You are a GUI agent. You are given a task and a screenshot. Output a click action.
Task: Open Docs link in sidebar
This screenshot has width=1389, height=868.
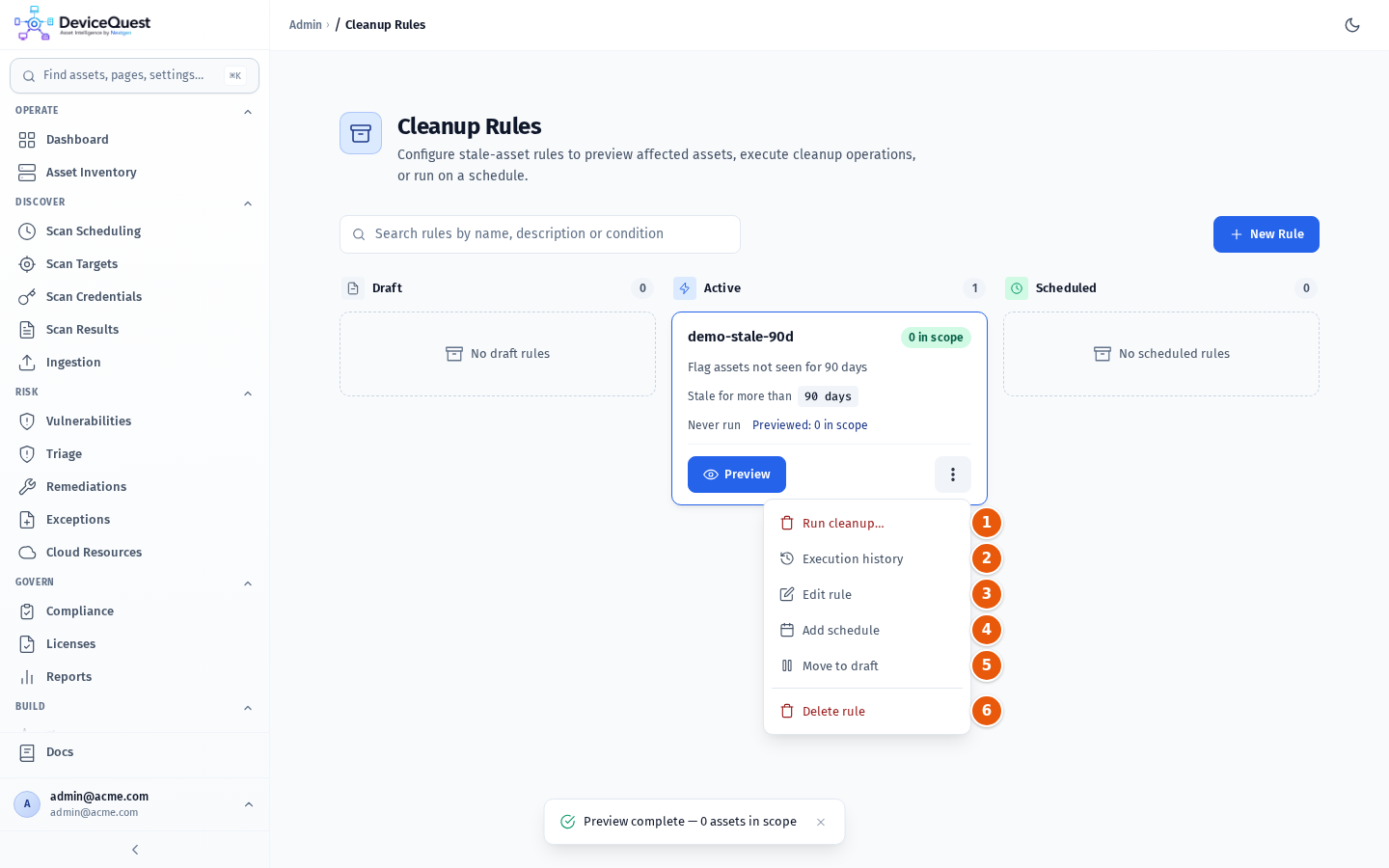[x=134, y=752]
